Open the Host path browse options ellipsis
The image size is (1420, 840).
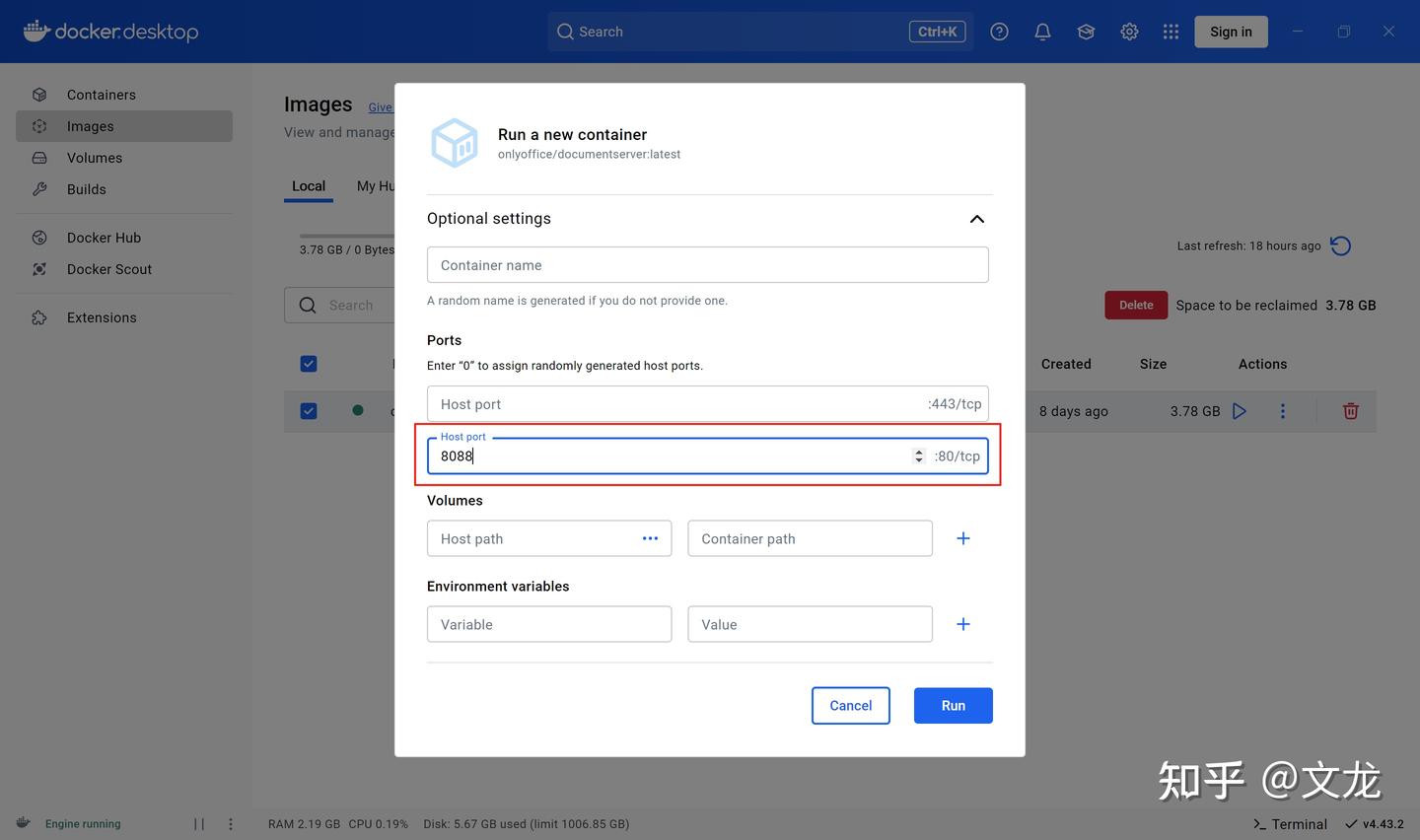650,538
